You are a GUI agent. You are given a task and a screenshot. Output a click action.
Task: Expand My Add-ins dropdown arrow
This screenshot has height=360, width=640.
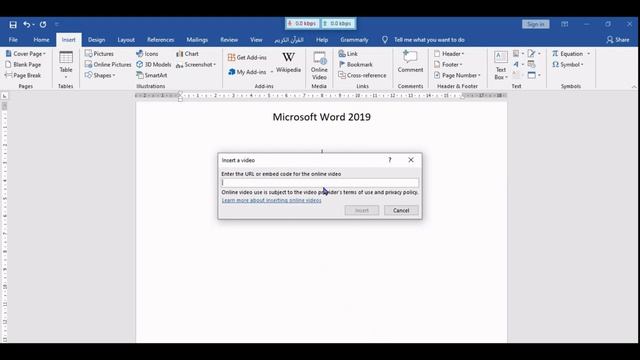click(x=272, y=72)
